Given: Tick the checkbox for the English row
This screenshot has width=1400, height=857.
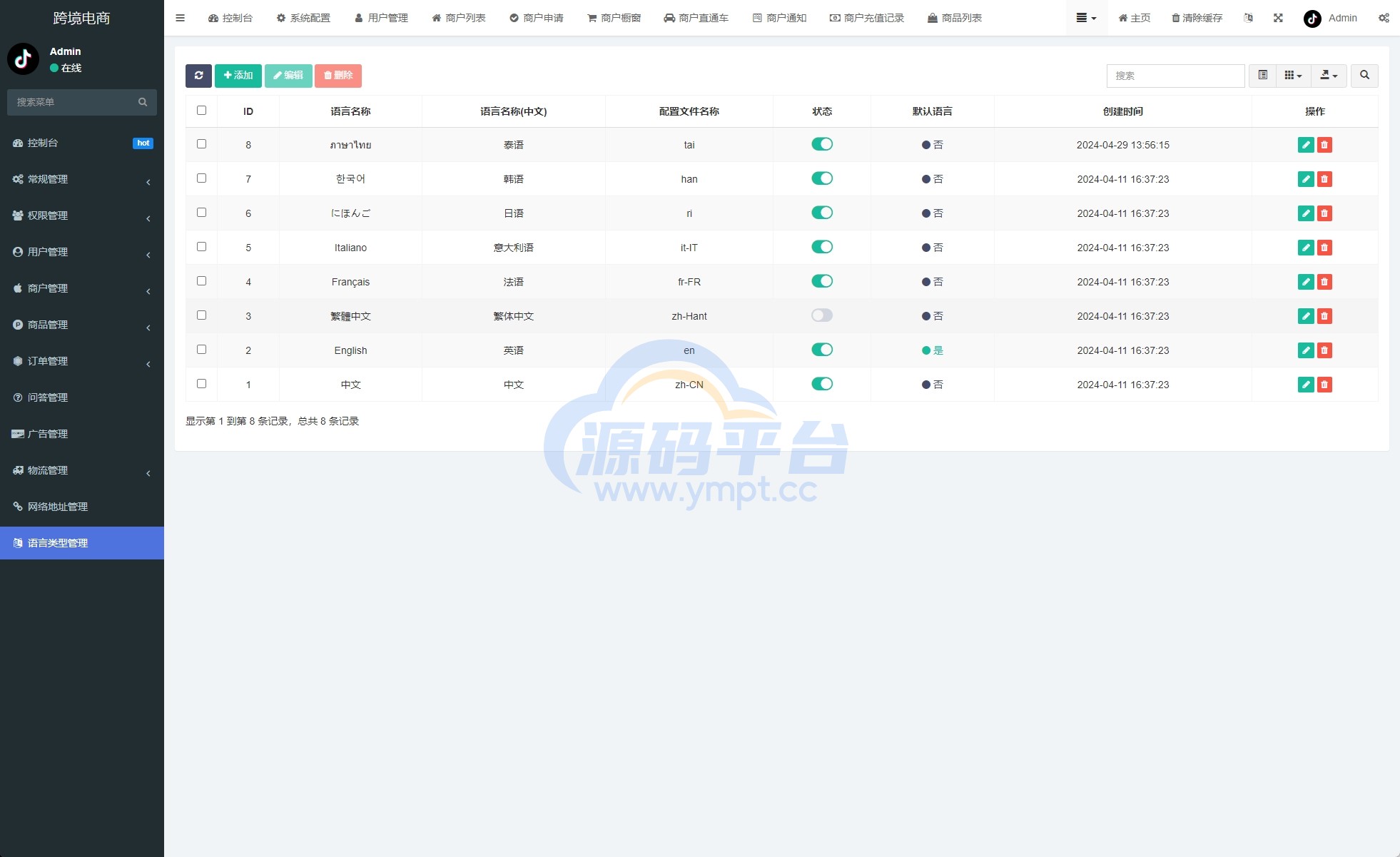Looking at the screenshot, I should tap(201, 350).
